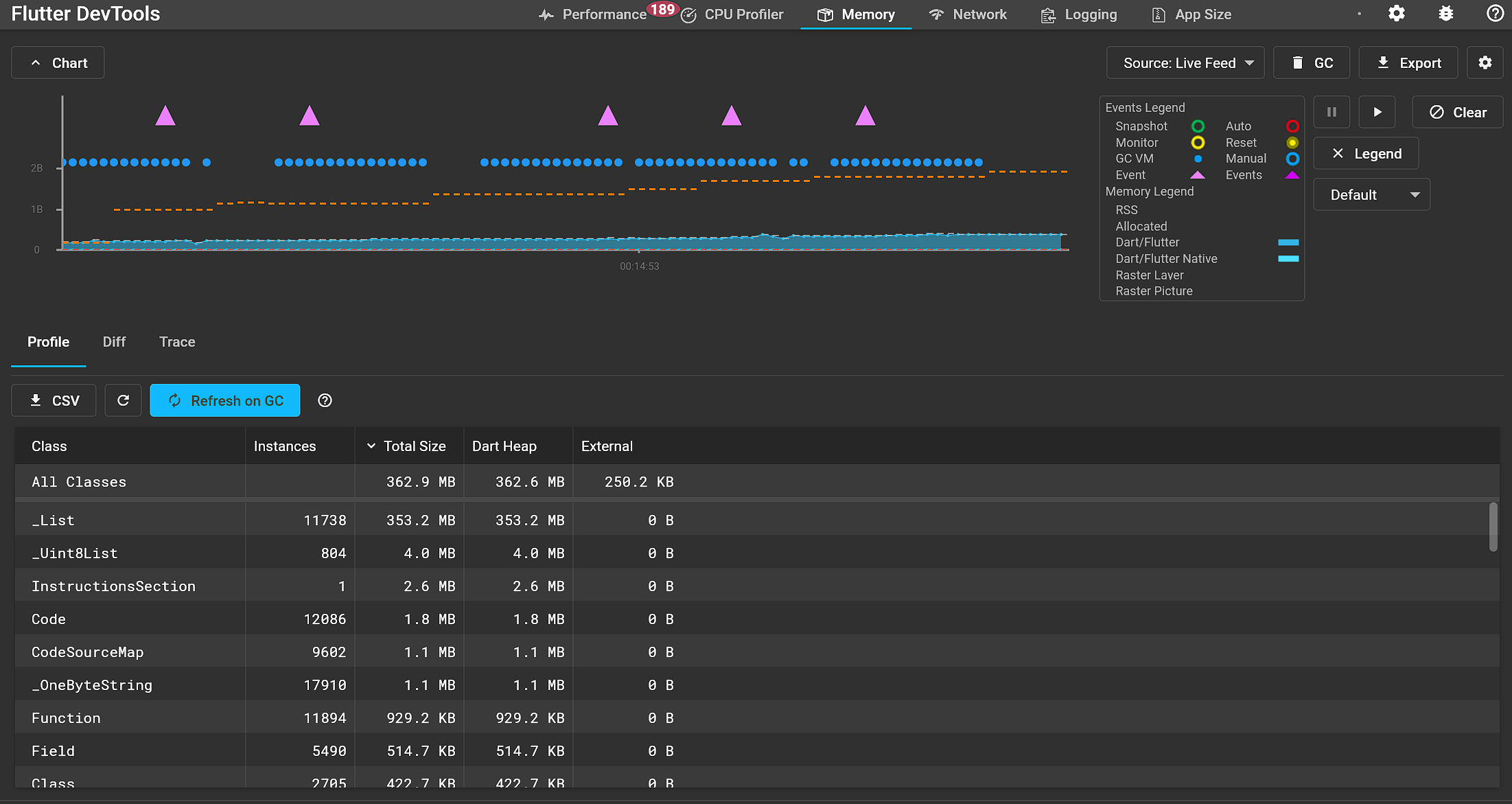
Task: Refresh the allocation profile table
Action: click(123, 400)
